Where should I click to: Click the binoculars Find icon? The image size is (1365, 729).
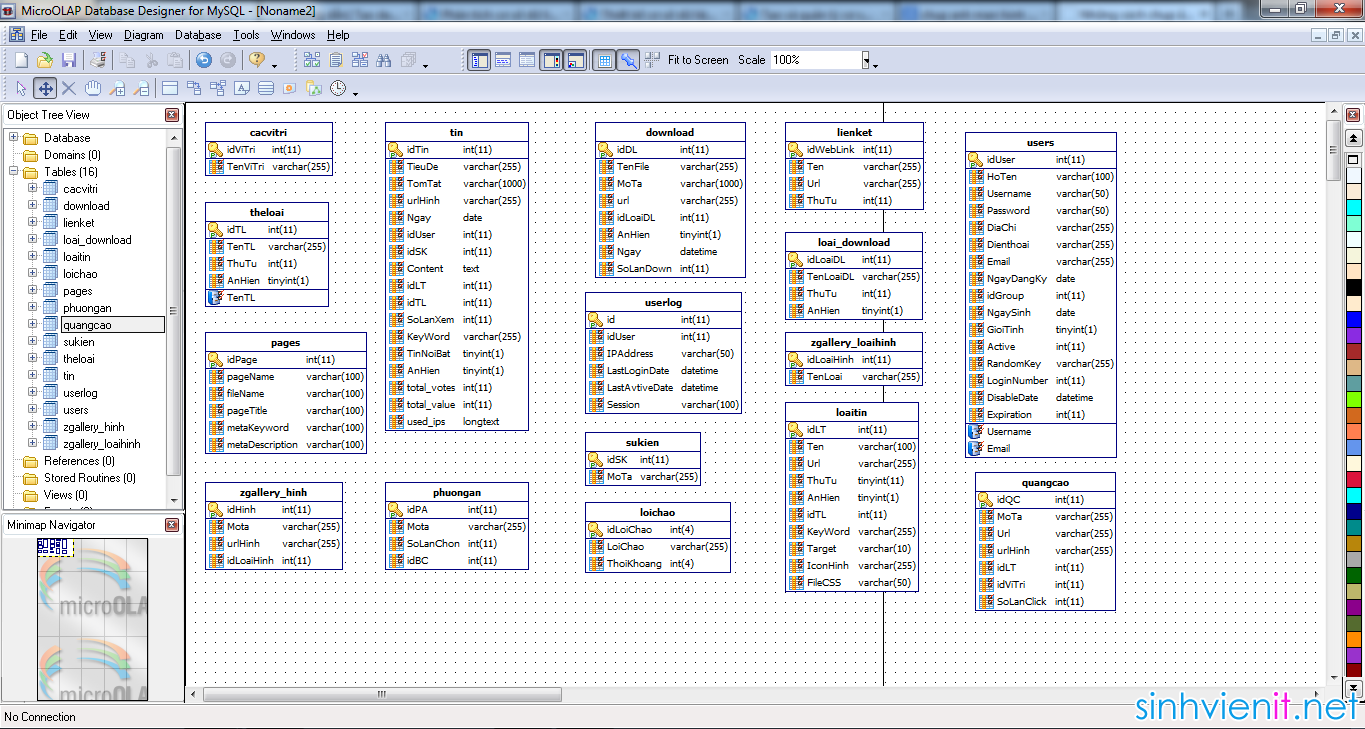pyautogui.click(x=384, y=60)
